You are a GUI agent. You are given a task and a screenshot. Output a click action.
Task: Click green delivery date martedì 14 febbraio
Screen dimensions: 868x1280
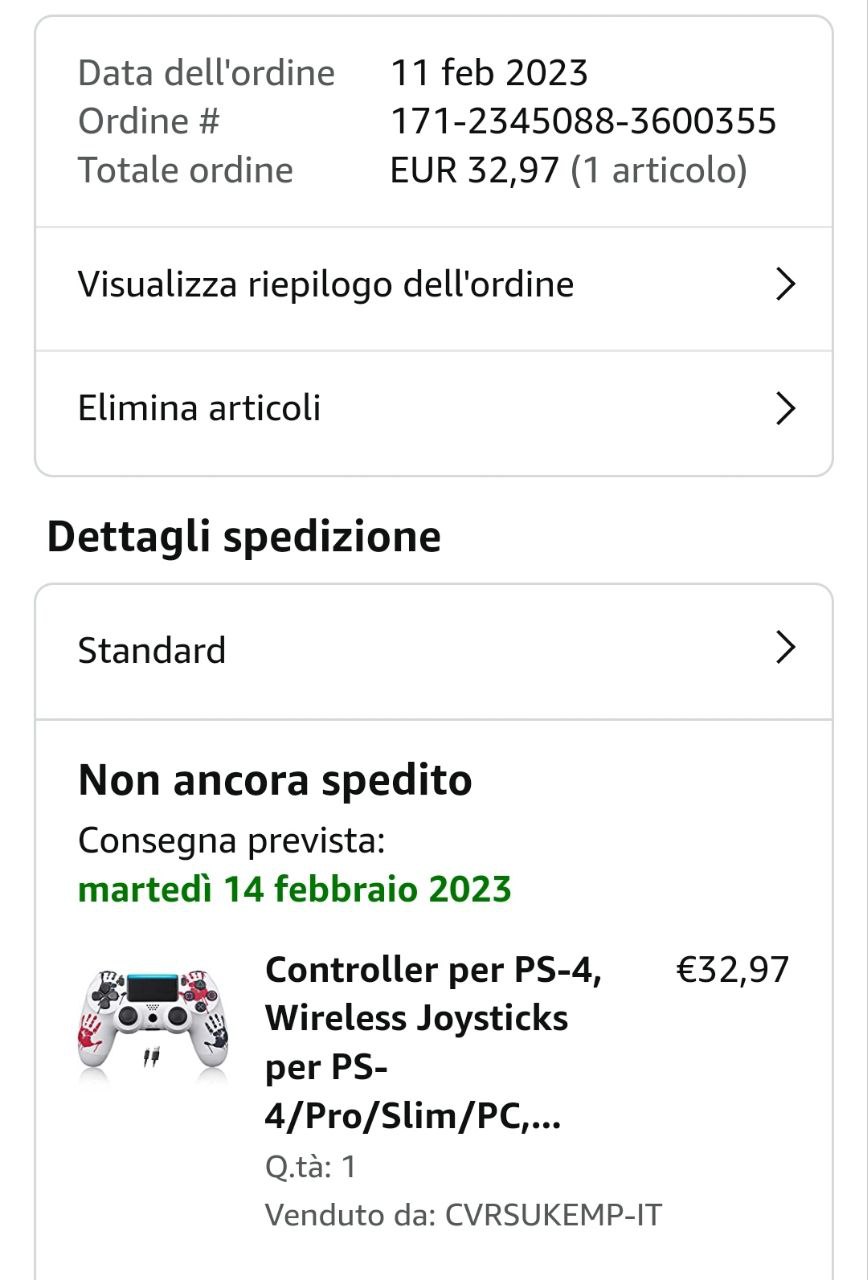[295, 889]
